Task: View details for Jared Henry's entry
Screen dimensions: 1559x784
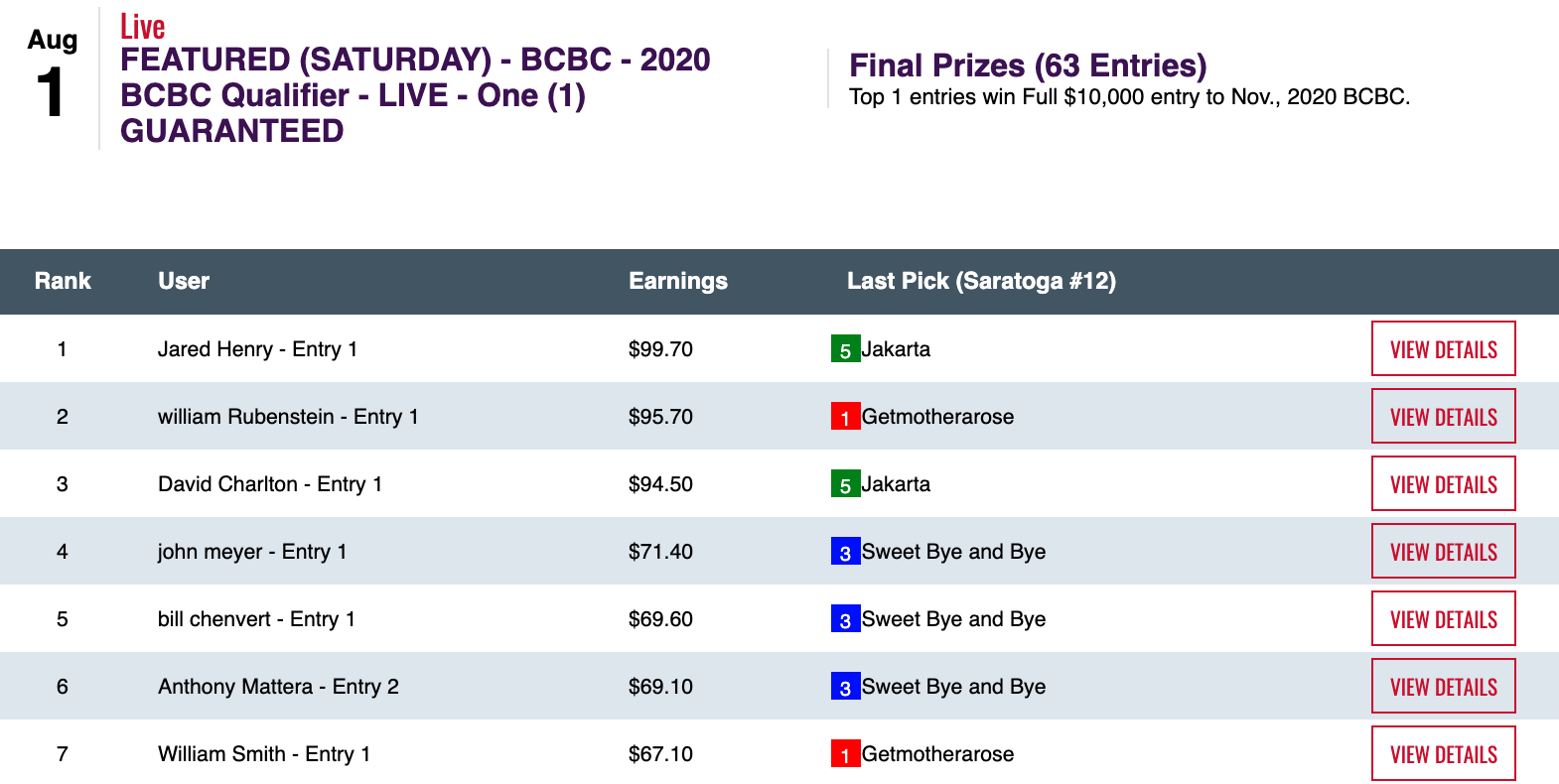Action: (1443, 349)
